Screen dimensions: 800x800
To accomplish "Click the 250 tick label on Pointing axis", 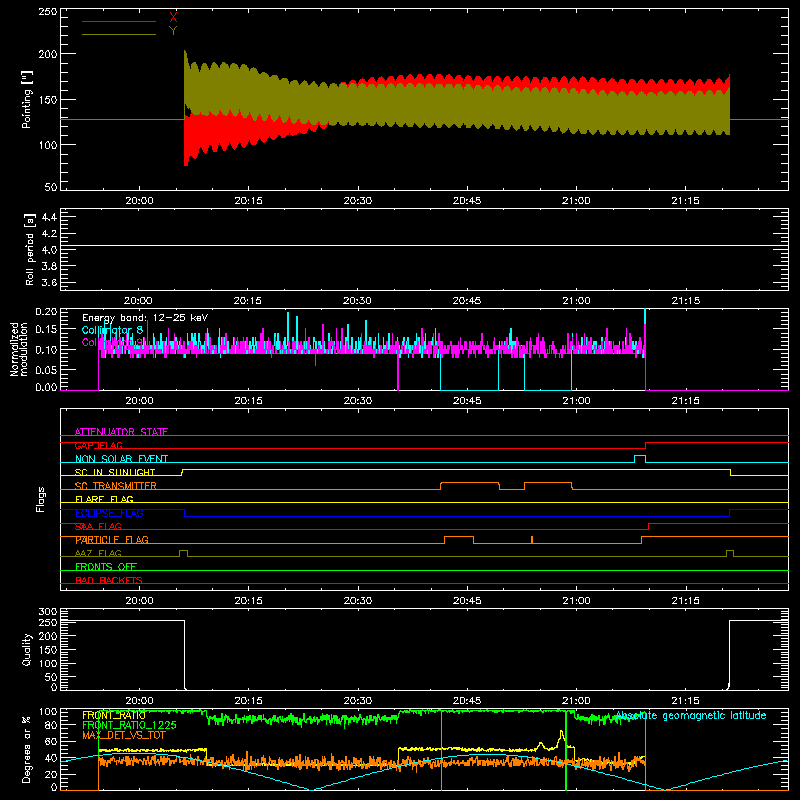I will (x=47, y=11).
